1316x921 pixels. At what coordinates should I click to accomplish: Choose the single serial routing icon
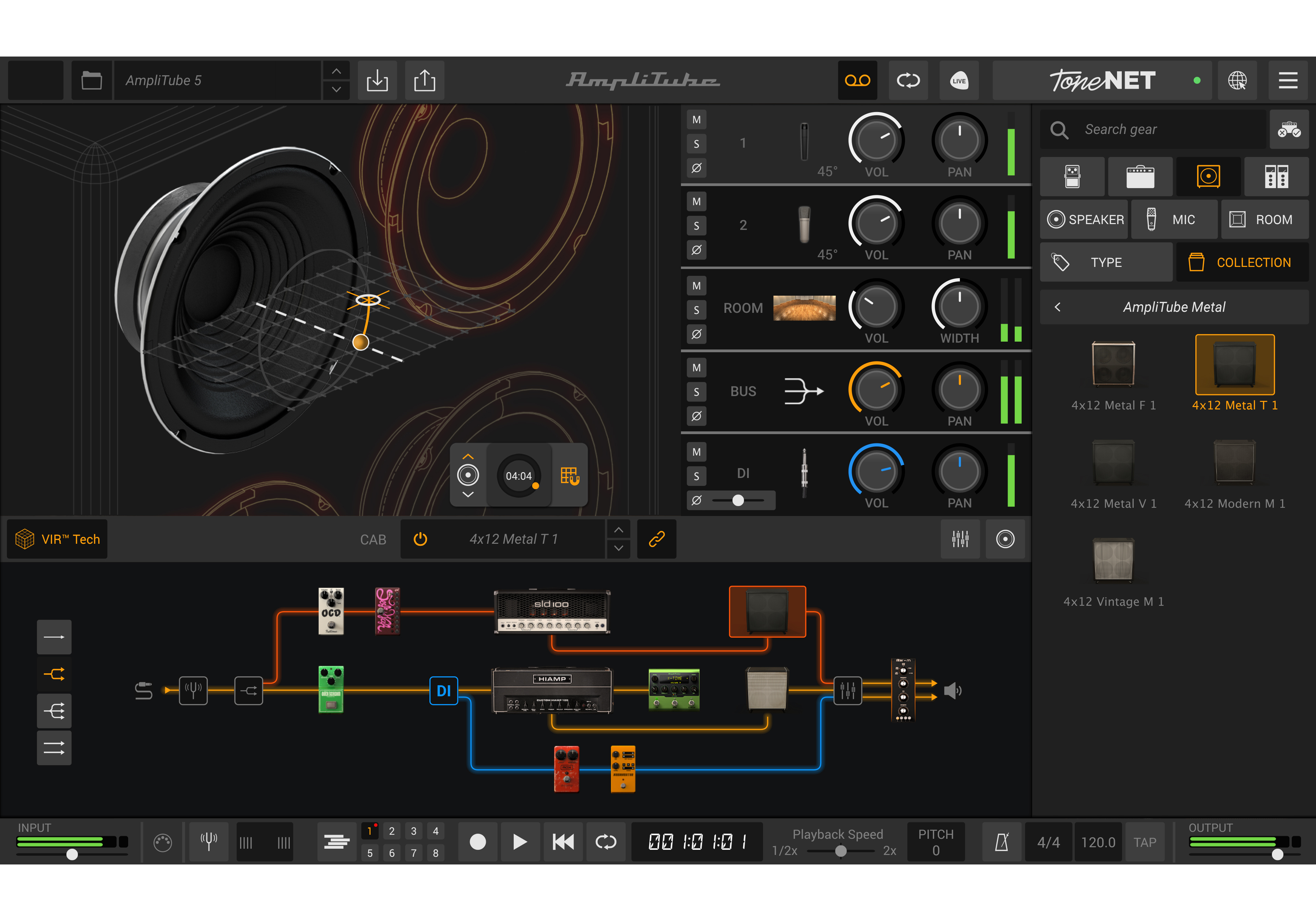(54, 637)
